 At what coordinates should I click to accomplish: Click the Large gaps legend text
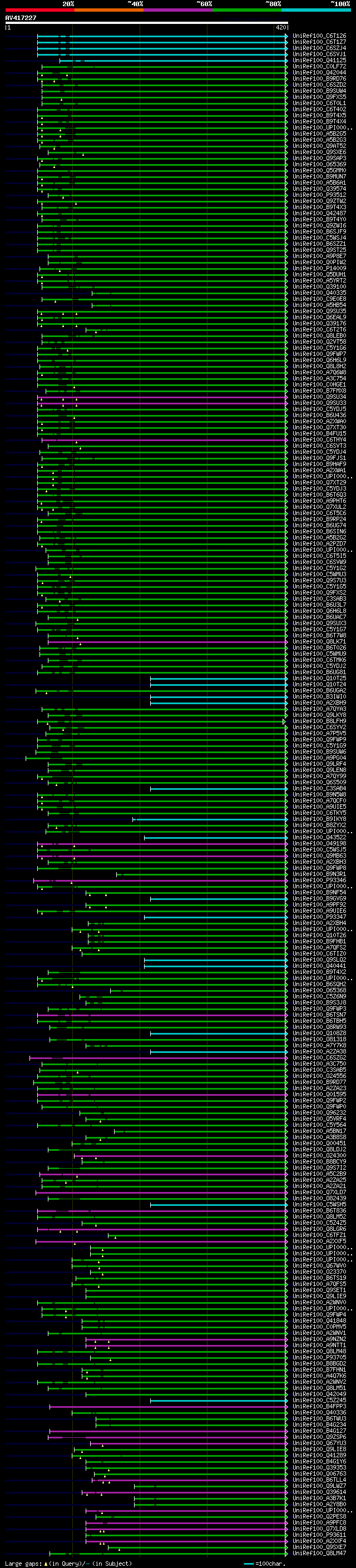tap(68, 1564)
